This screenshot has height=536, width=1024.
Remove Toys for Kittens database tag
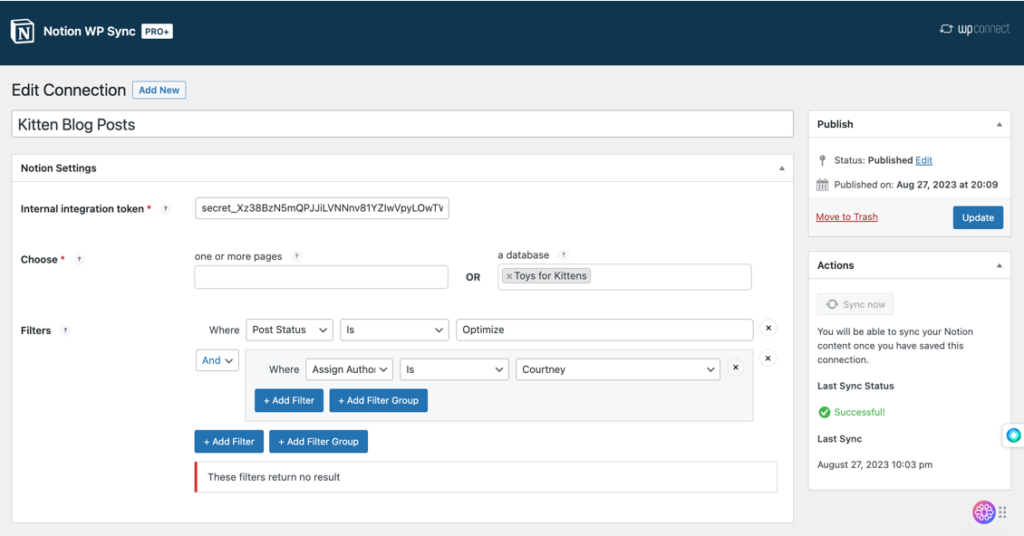pyautogui.click(x=509, y=276)
